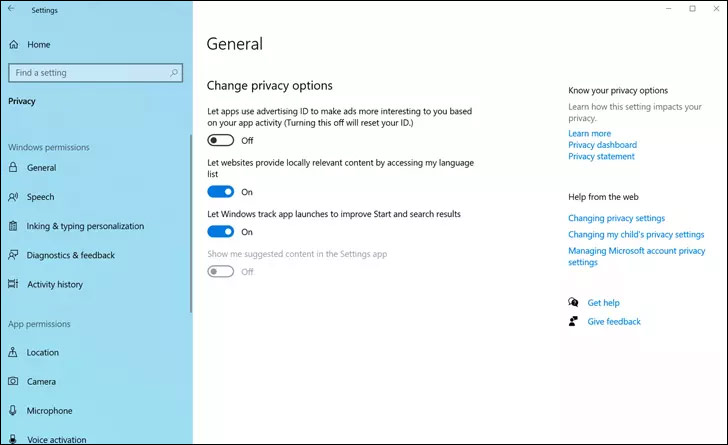Open General via its lock icon
This screenshot has width=728, height=445.
click(x=13, y=168)
